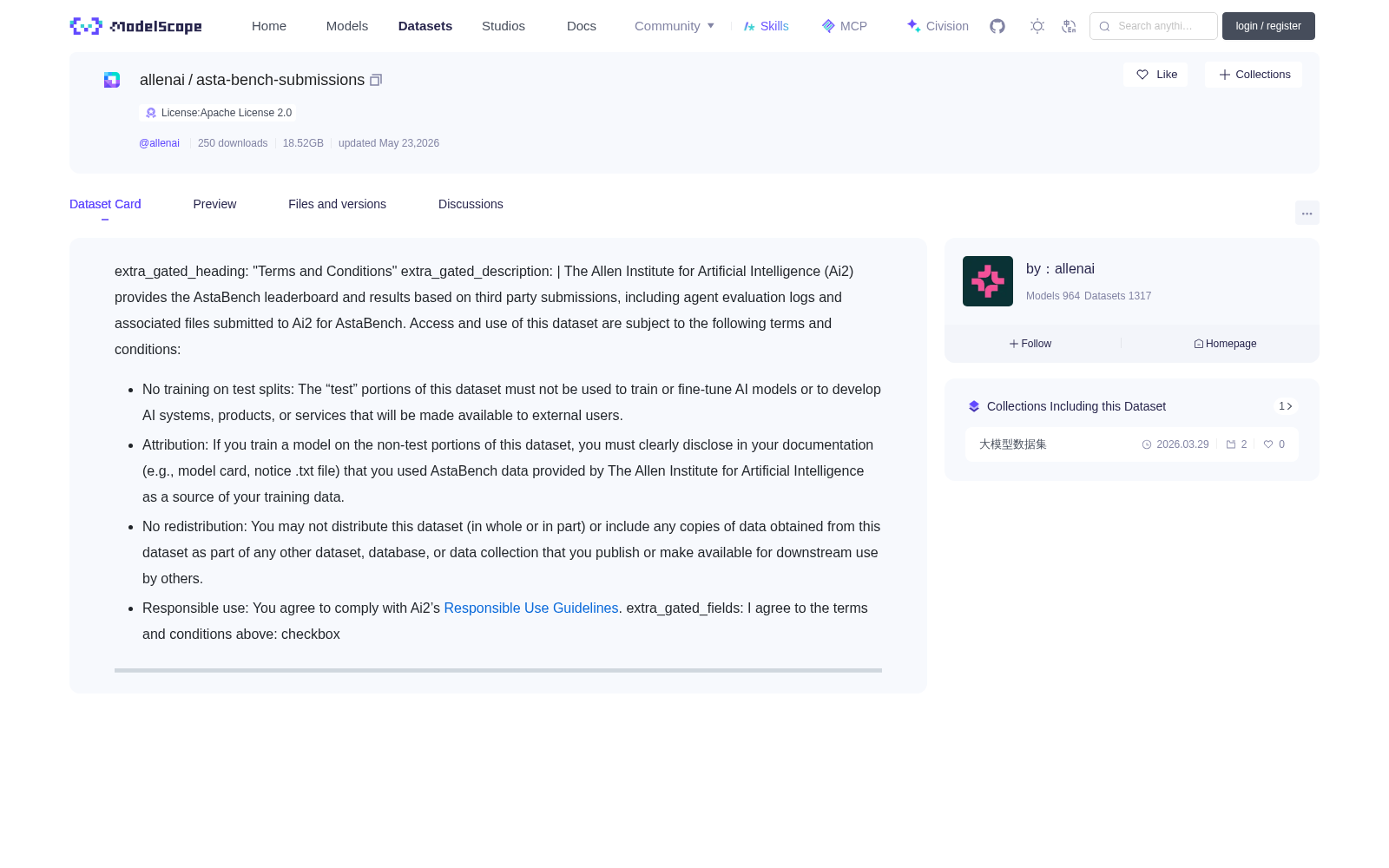Click Models 964 count under allenai
1389x868 pixels.
point(1053,296)
